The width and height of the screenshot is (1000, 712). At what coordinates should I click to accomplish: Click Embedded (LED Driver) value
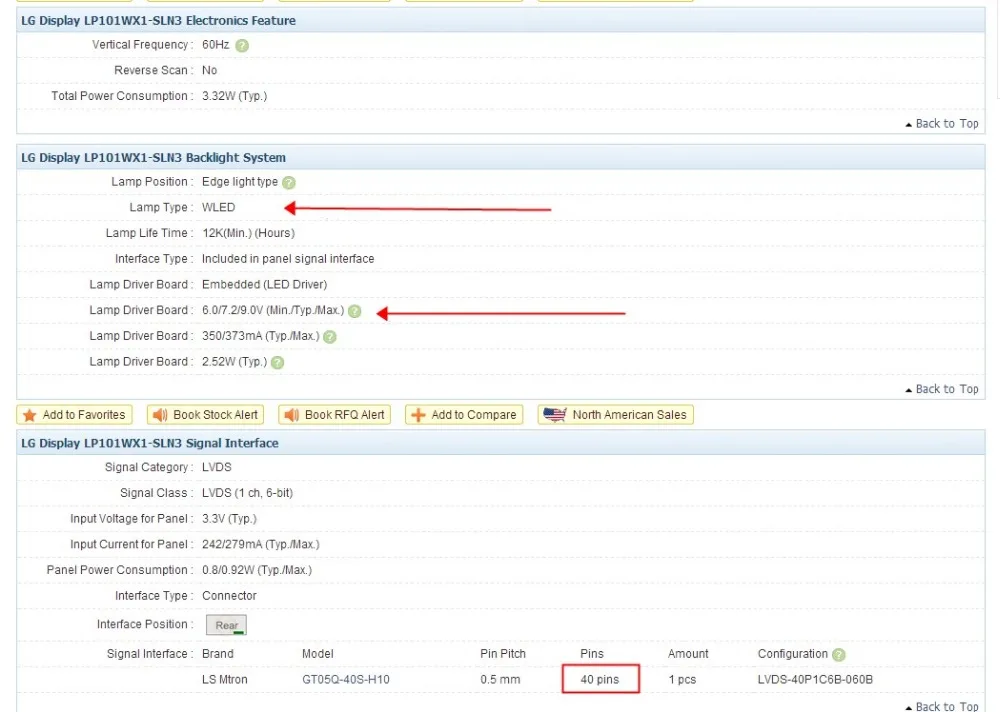[265, 285]
